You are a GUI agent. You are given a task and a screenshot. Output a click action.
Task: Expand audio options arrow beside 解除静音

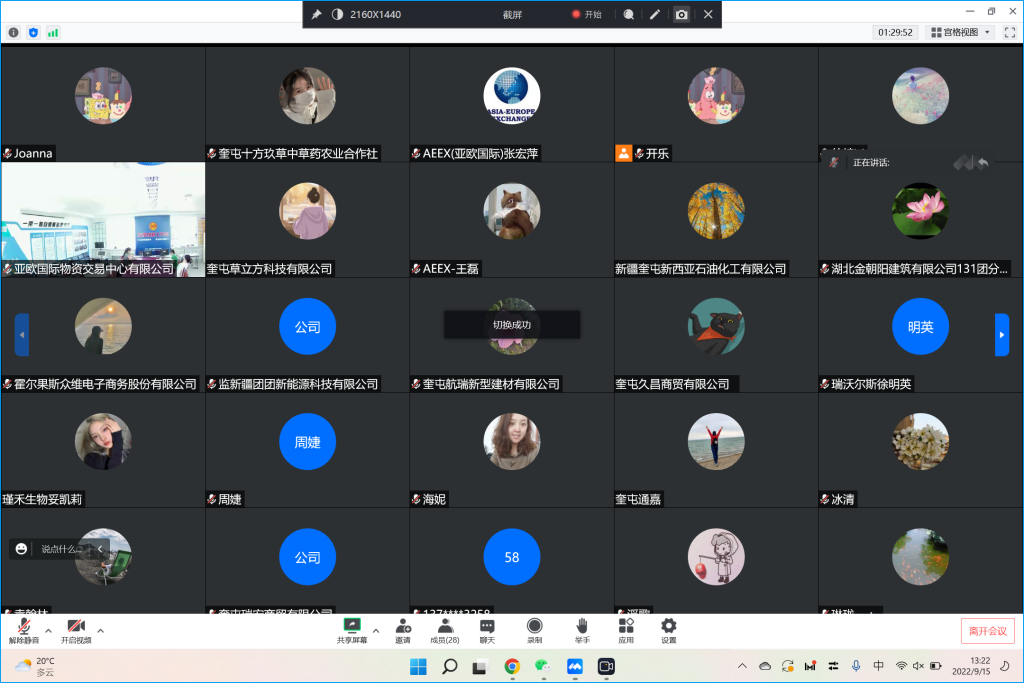(x=47, y=631)
